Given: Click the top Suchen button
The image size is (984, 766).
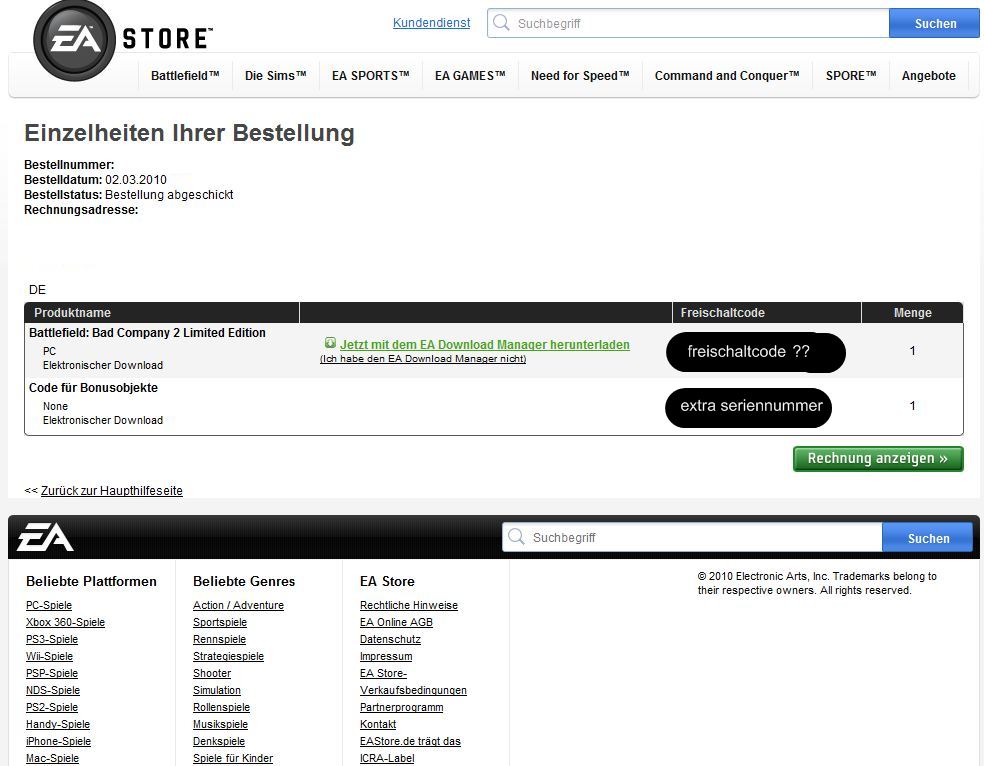Looking at the screenshot, I should tap(935, 24).
